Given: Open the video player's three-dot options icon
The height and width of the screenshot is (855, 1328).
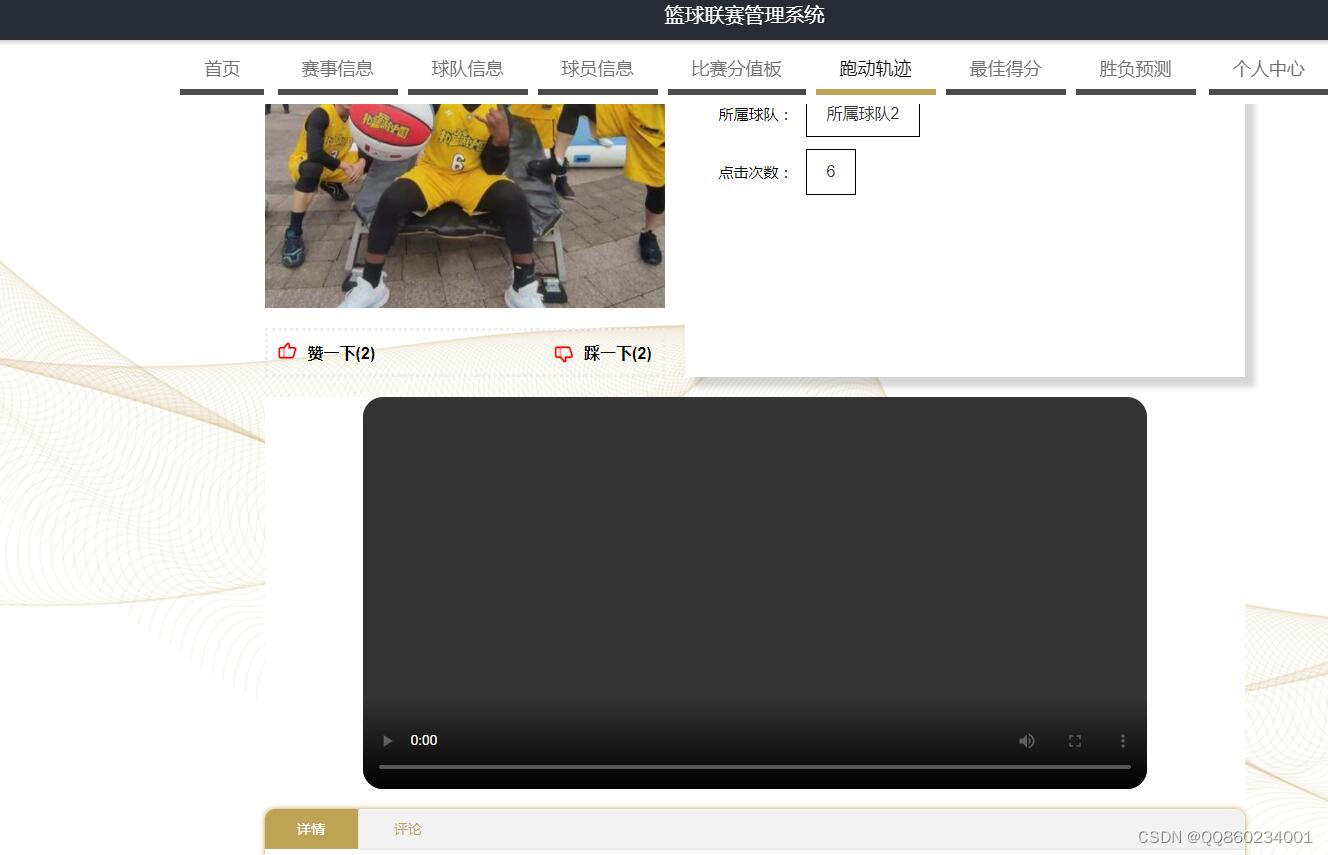Looking at the screenshot, I should pos(1122,740).
